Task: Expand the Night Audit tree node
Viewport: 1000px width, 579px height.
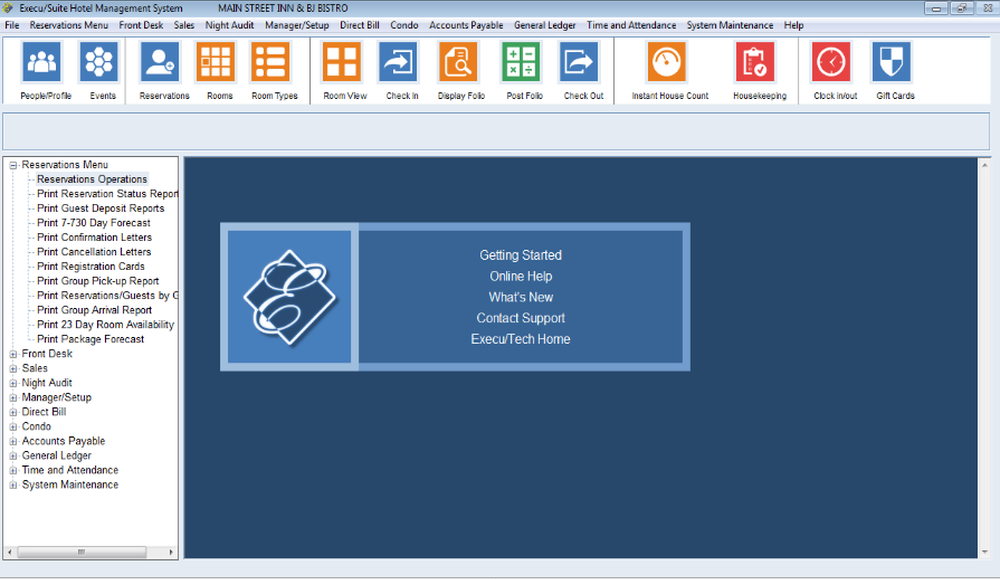Action: click(x=13, y=383)
